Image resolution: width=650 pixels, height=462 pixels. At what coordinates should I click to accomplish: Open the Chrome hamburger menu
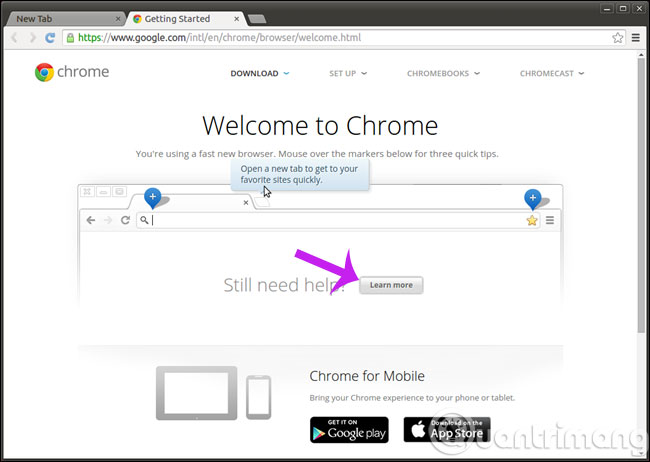click(x=635, y=38)
